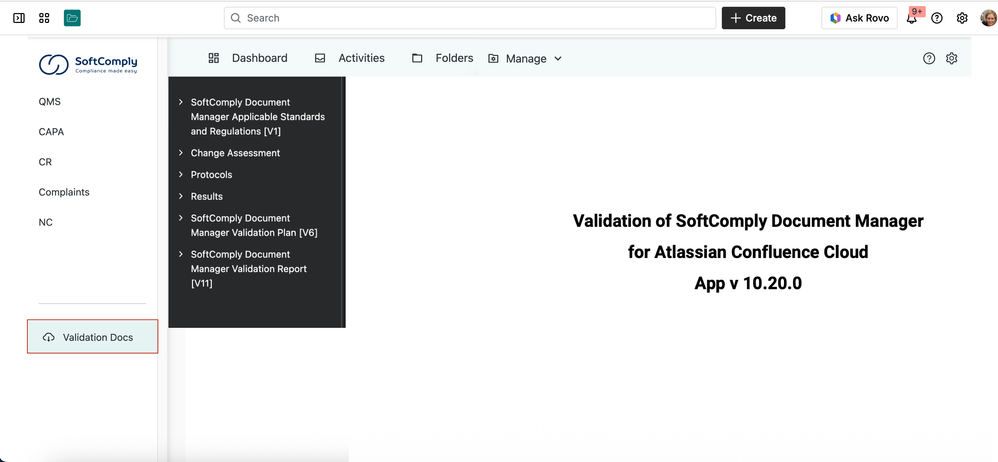
Task: Click the Activities inbox icon
Action: tap(320, 58)
